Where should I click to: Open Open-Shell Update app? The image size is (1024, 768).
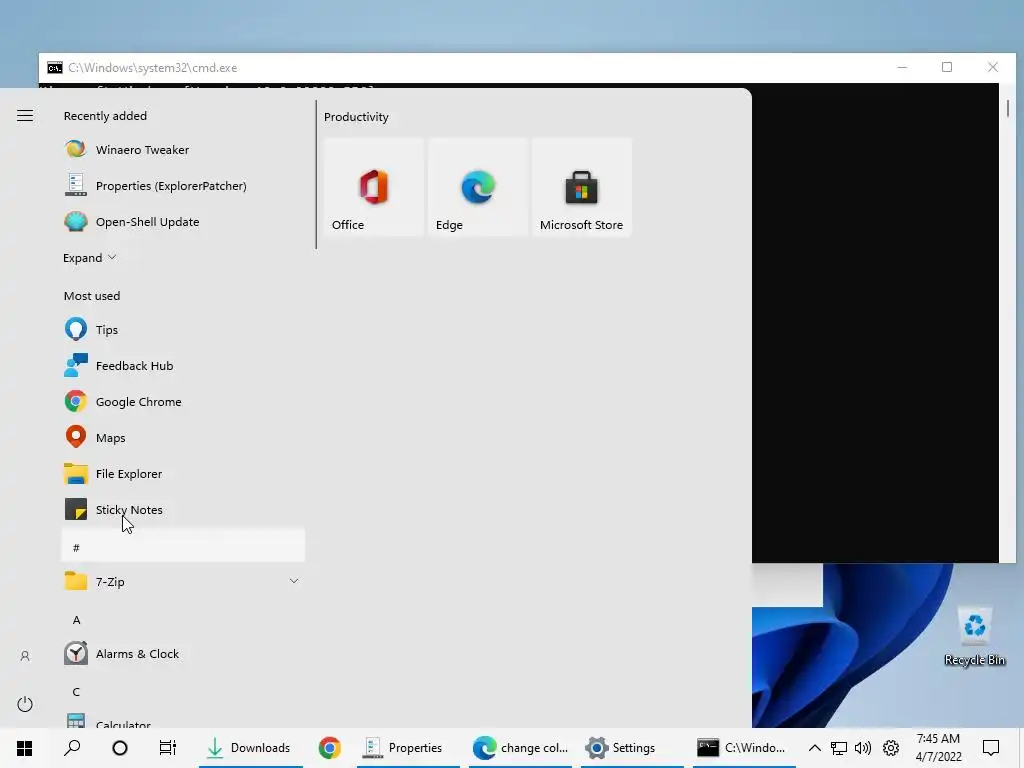coord(183,221)
